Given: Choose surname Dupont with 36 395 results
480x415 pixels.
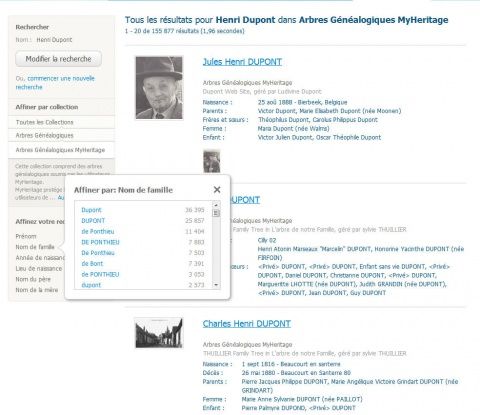Looking at the screenshot, I should pyautogui.click(x=91, y=210).
